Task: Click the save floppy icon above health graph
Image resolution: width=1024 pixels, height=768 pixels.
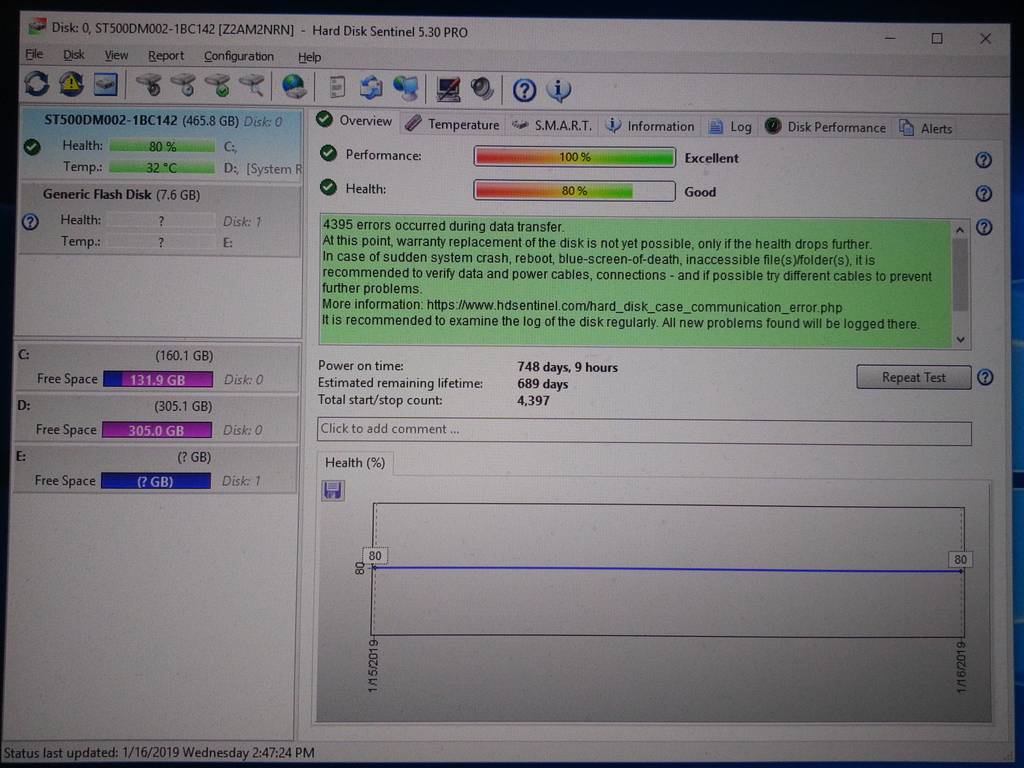Action: click(333, 491)
